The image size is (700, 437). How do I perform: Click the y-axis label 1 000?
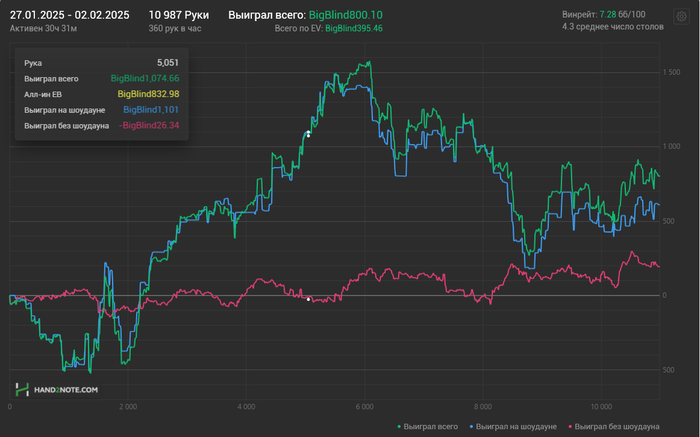[x=671, y=146]
